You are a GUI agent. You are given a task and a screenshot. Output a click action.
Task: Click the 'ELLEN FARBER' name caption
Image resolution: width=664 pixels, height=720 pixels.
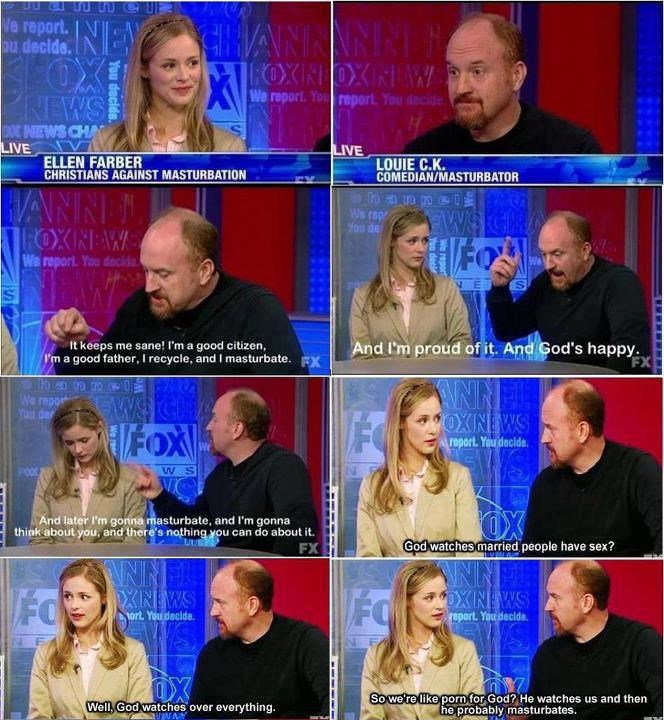point(93,162)
